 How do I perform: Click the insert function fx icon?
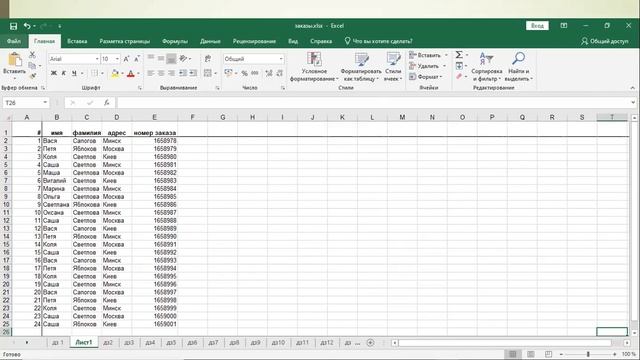[x=107, y=103]
